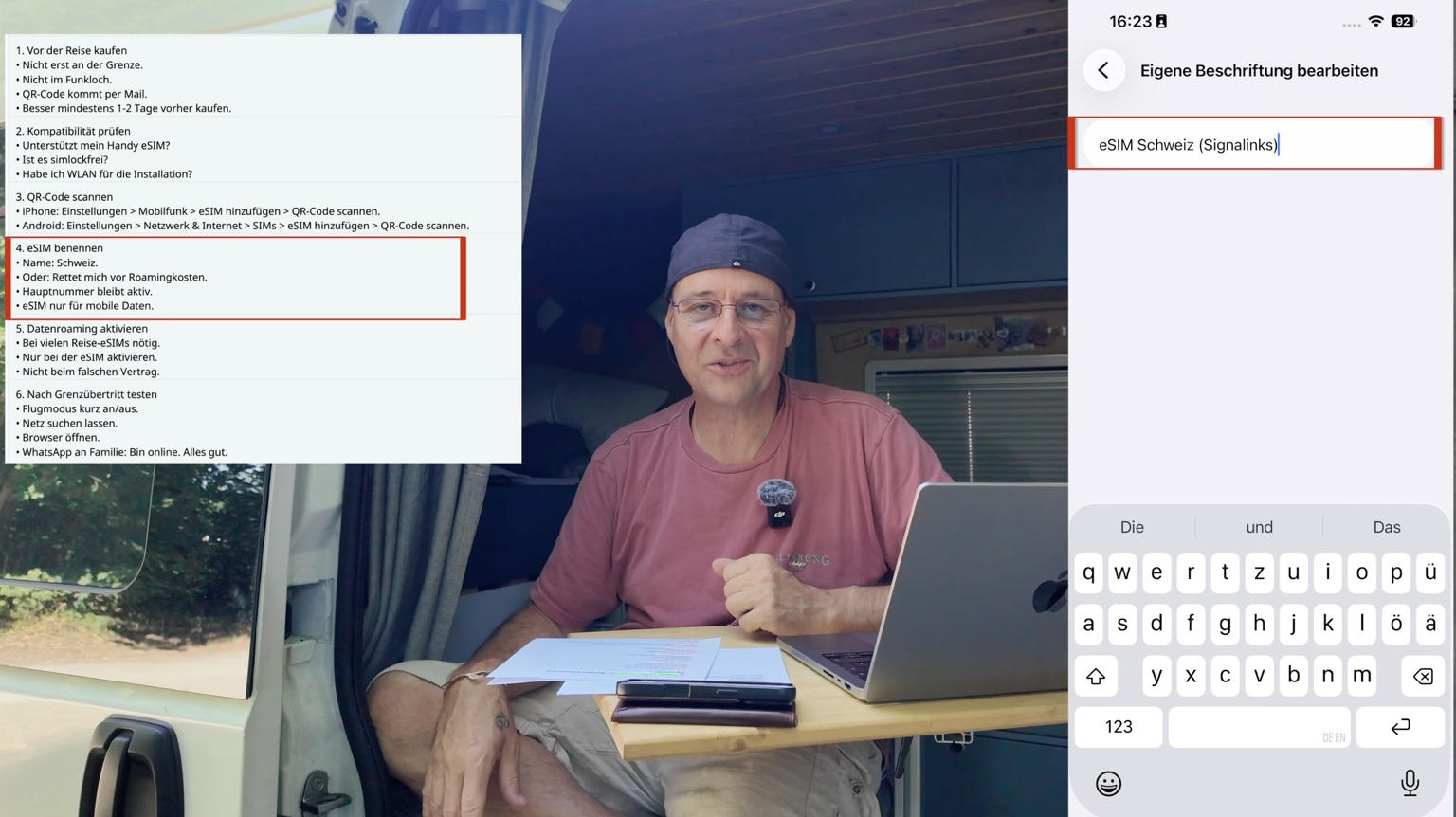
Task: Tap the Wi-Fi status icon
Action: coord(1375,21)
